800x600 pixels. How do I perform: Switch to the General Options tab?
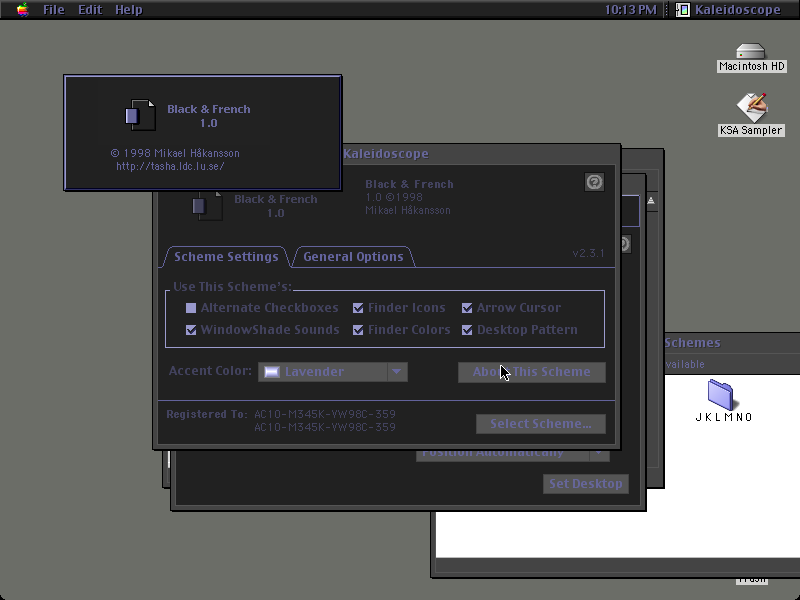point(353,257)
